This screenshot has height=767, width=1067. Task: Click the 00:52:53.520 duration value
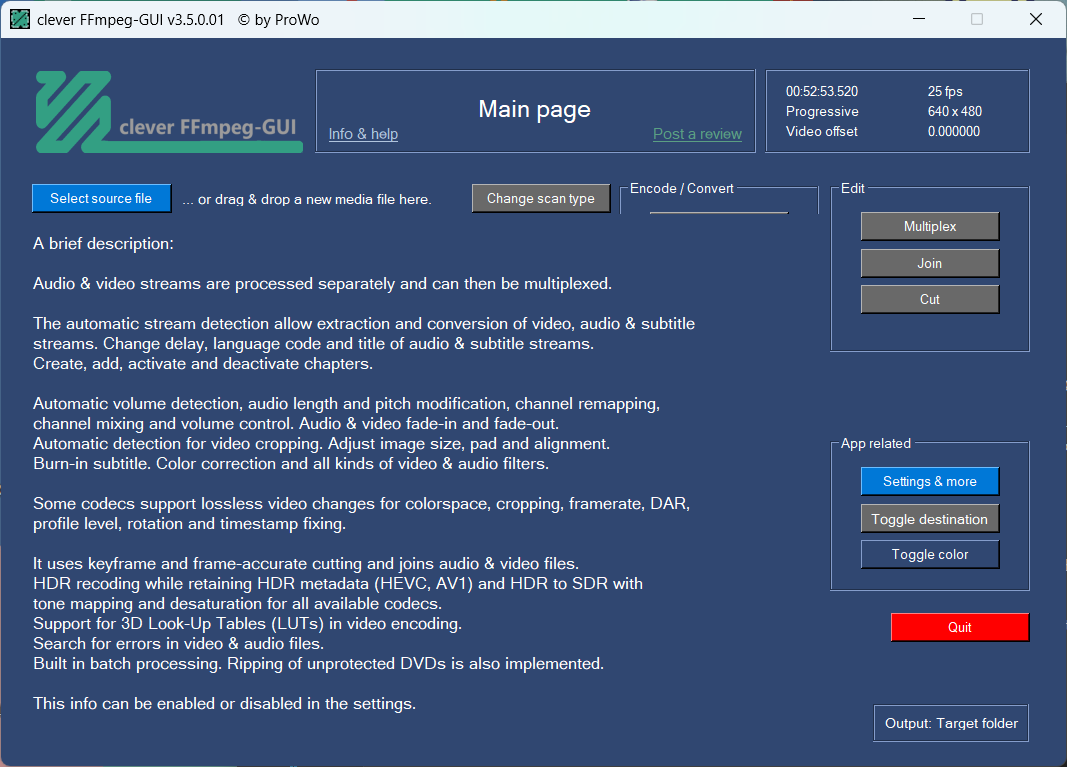tap(821, 91)
